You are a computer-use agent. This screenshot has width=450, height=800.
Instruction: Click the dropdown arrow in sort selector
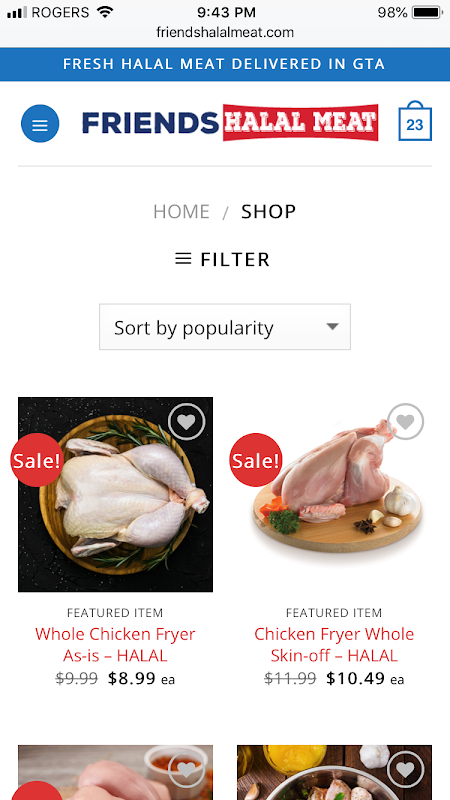333,327
